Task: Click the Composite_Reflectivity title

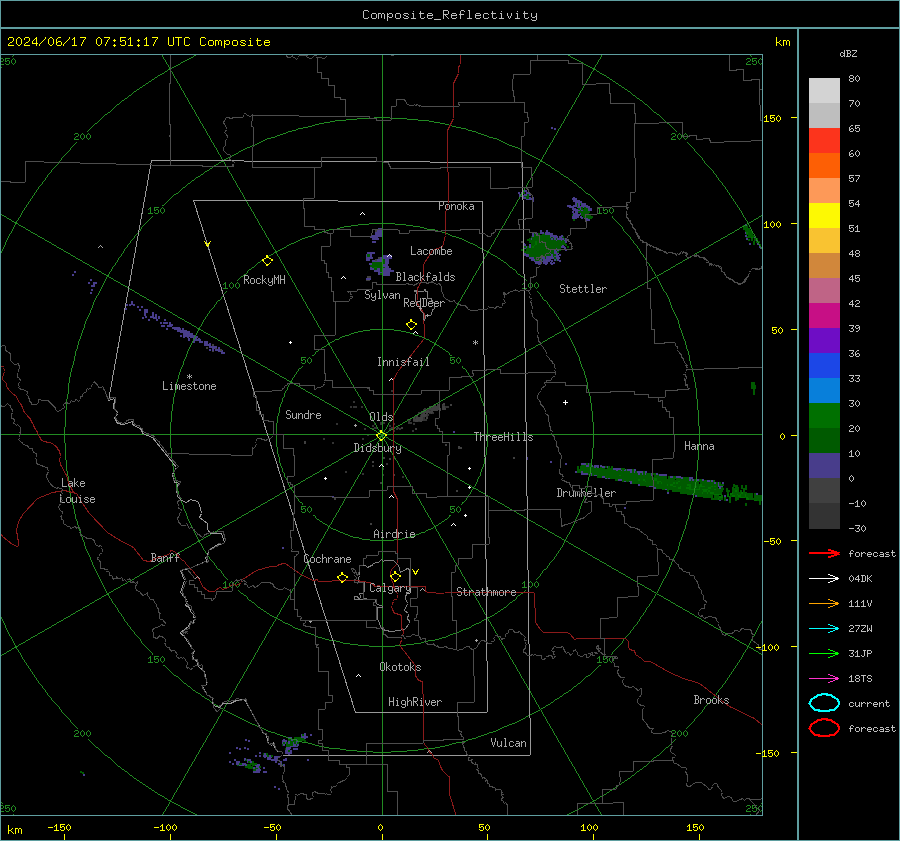Action: click(x=450, y=15)
